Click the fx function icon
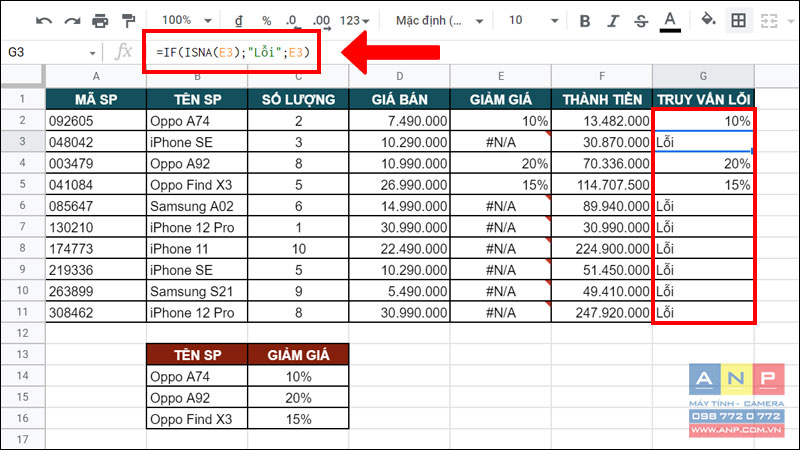800x450 pixels. tap(123, 52)
